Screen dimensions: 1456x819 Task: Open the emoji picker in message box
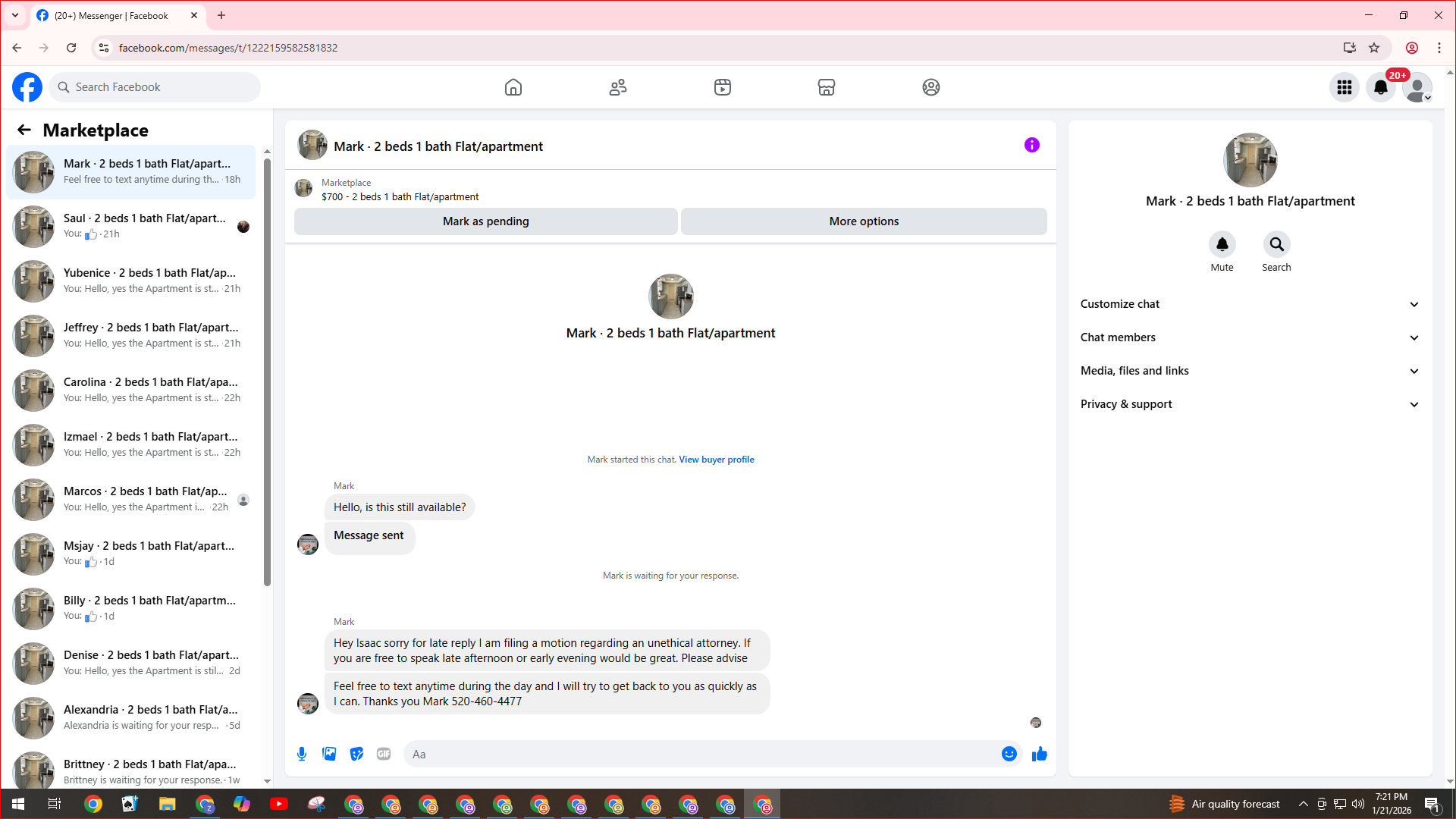[1009, 754]
